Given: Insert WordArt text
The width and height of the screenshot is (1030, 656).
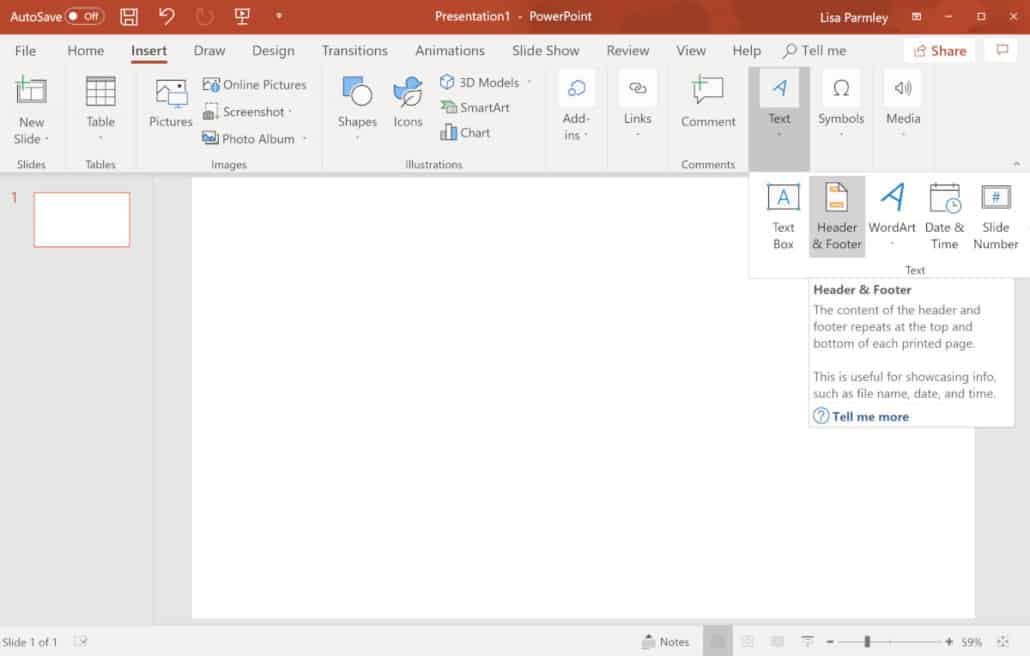Looking at the screenshot, I should [x=891, y=215].
